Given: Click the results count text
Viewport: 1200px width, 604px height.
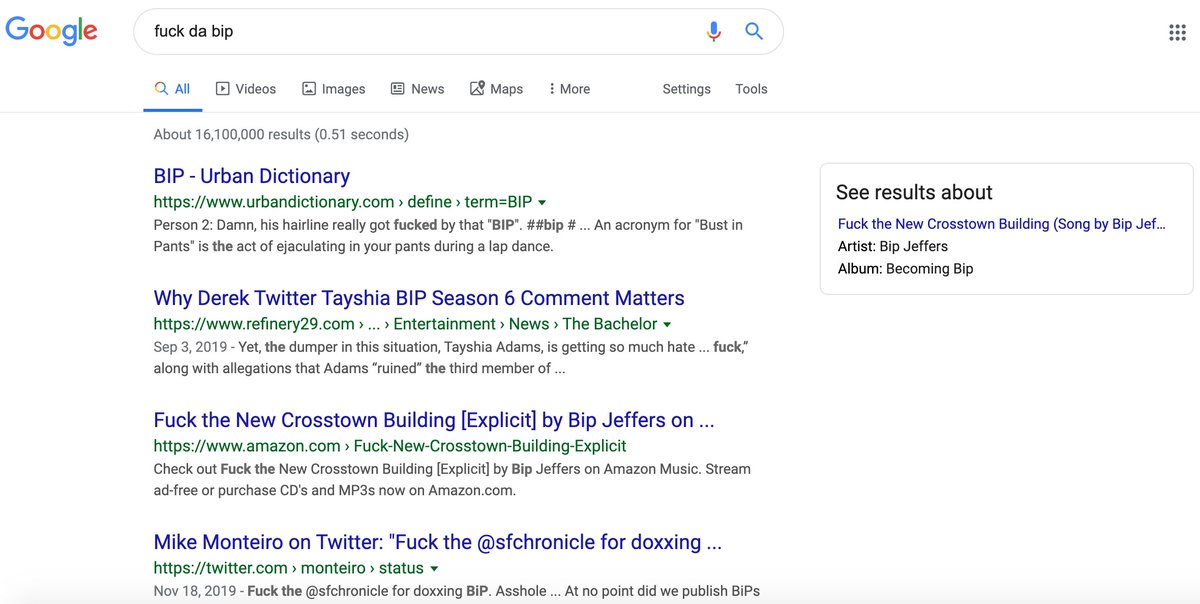Looking at the screenshot, I should click(281, 134).
